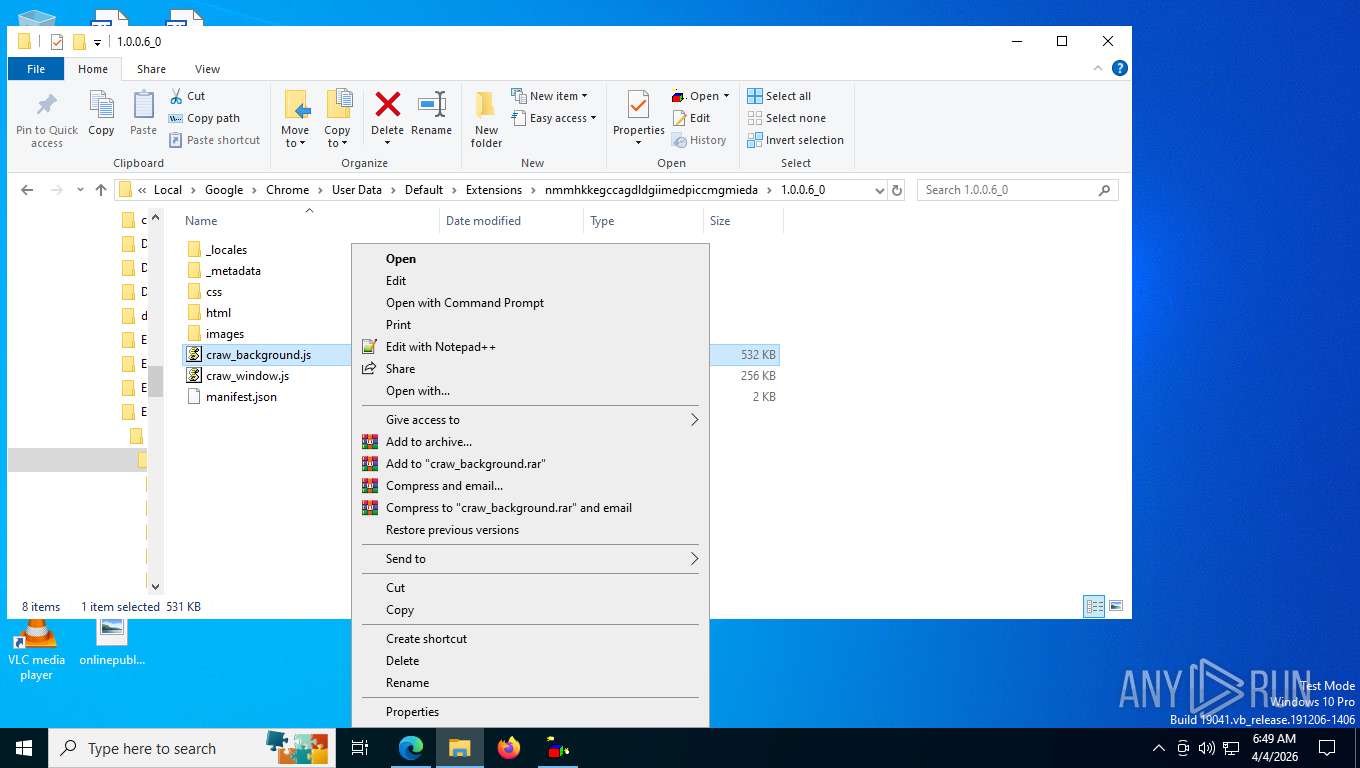Switch to the Share tab
This screenshot has height=768, width=1360.
tap(152, 69)
